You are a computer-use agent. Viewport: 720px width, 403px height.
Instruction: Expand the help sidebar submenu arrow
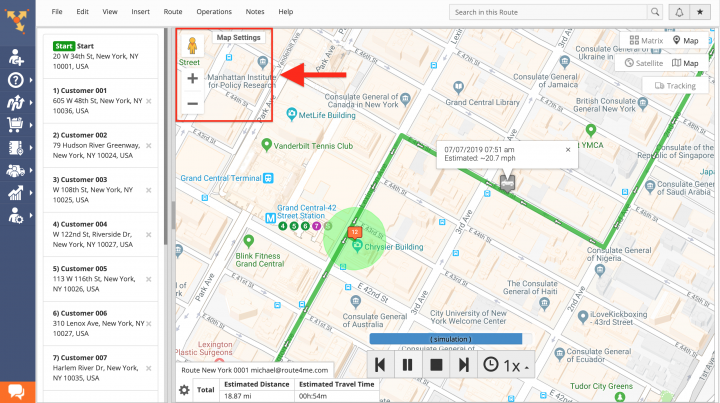click(31, 80)
